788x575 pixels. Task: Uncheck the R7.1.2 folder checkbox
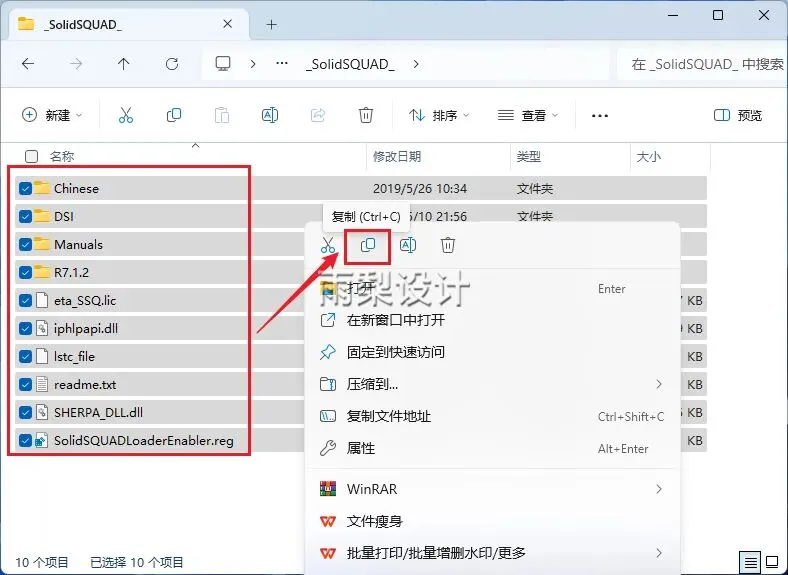point(25,272)
